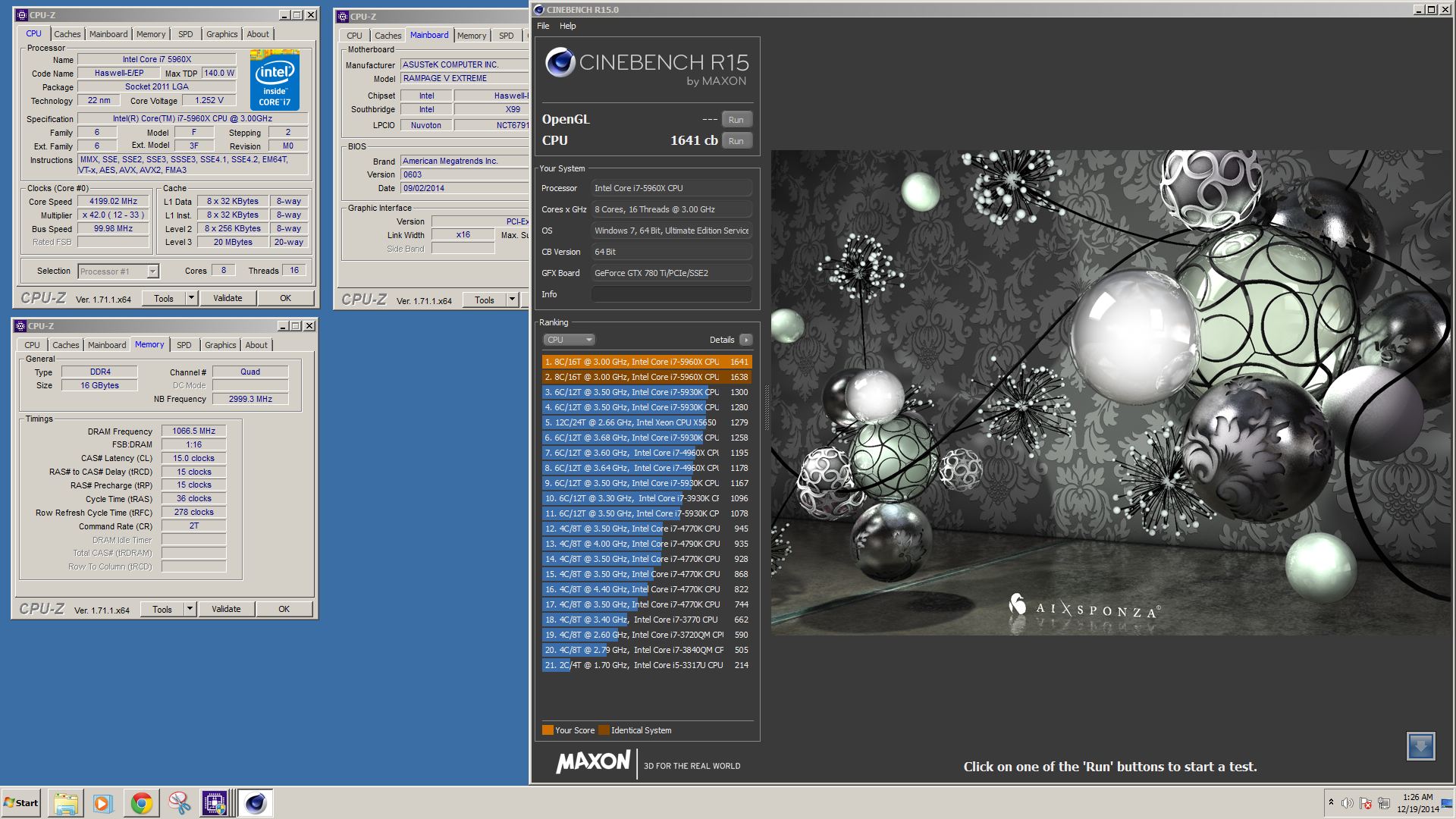Click the blue download arrow icon in Cinebench
The height and width of the screenshot is (819, 1456).
tap(1420, 746)
